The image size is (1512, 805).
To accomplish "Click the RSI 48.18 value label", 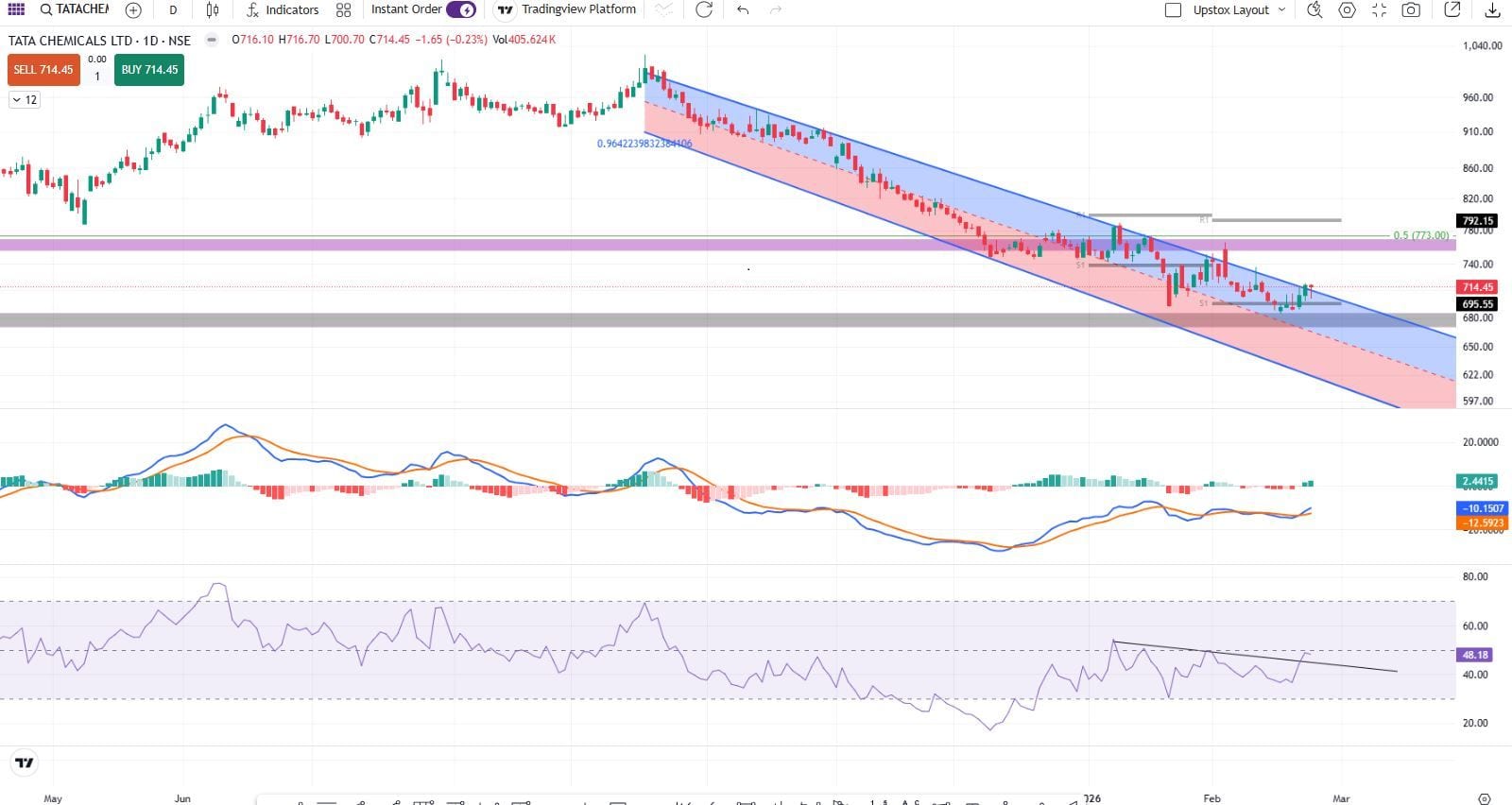I will tap(1475, 655).
